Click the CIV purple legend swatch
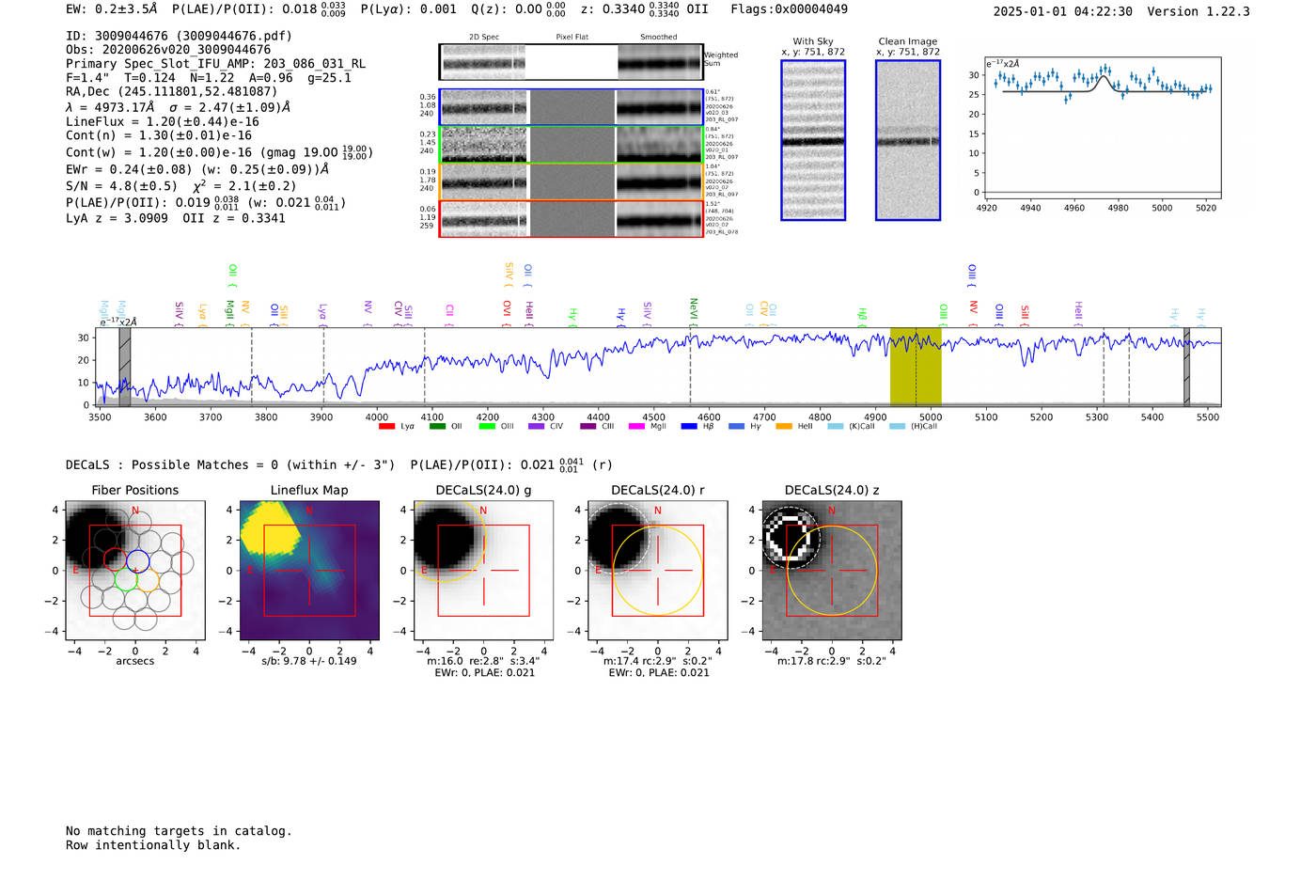This screenshot has width=1316, height=896. pyautogui.click(x=537, y=427)
